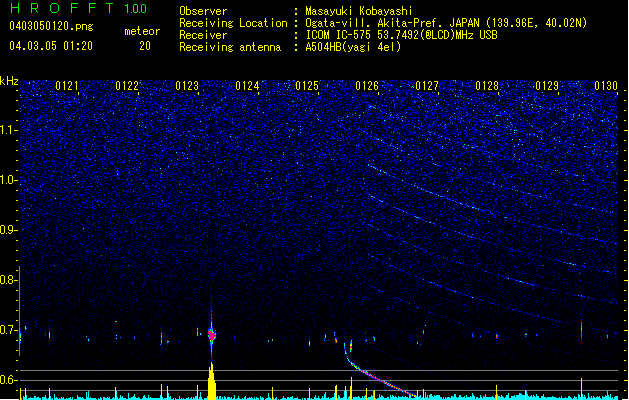
Task: Click the 'Receiving Location' label
Action: (x=233, y=23)
